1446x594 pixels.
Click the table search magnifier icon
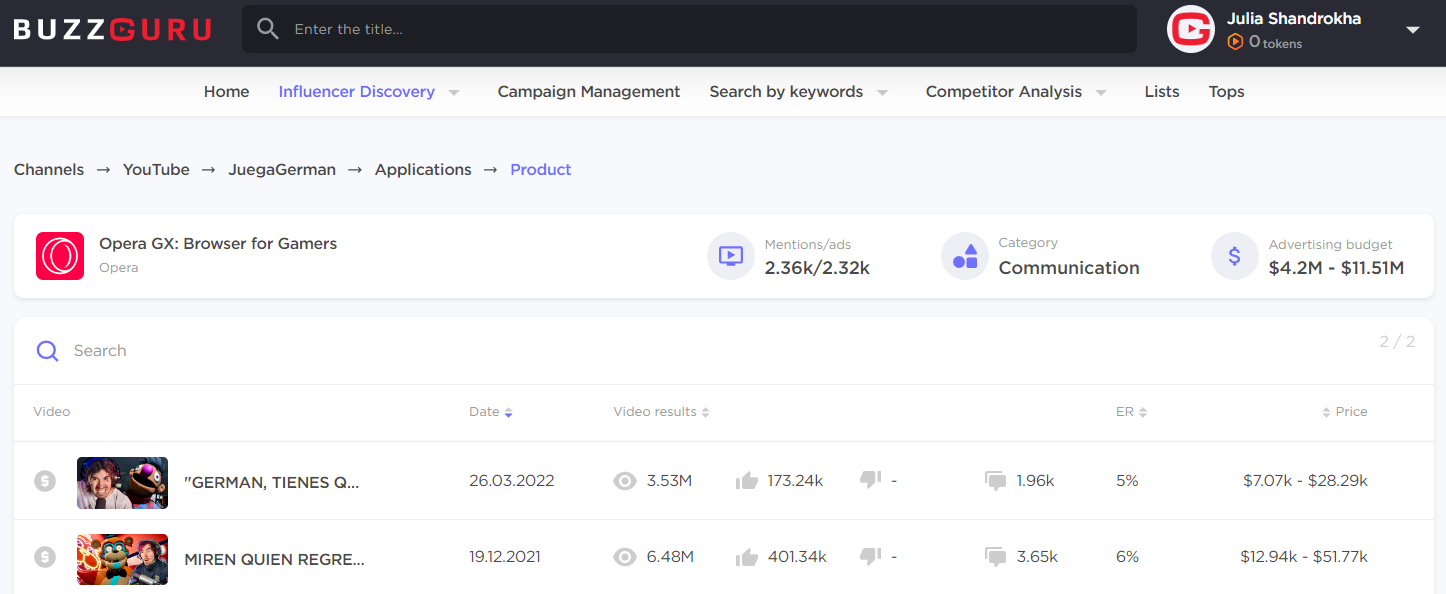(x=47, y=351)
